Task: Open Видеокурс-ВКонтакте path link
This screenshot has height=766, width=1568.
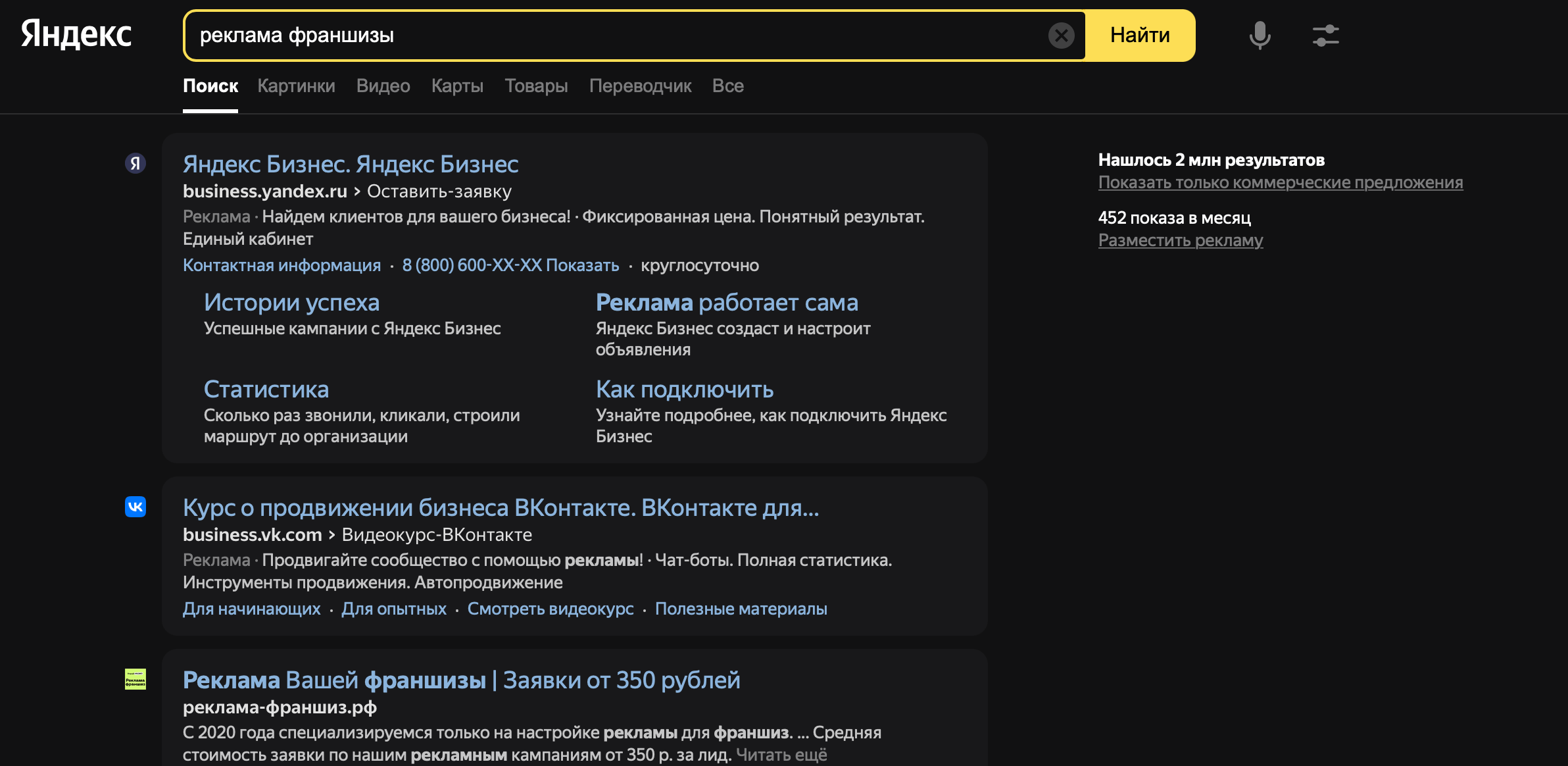Action: [437, 535]
